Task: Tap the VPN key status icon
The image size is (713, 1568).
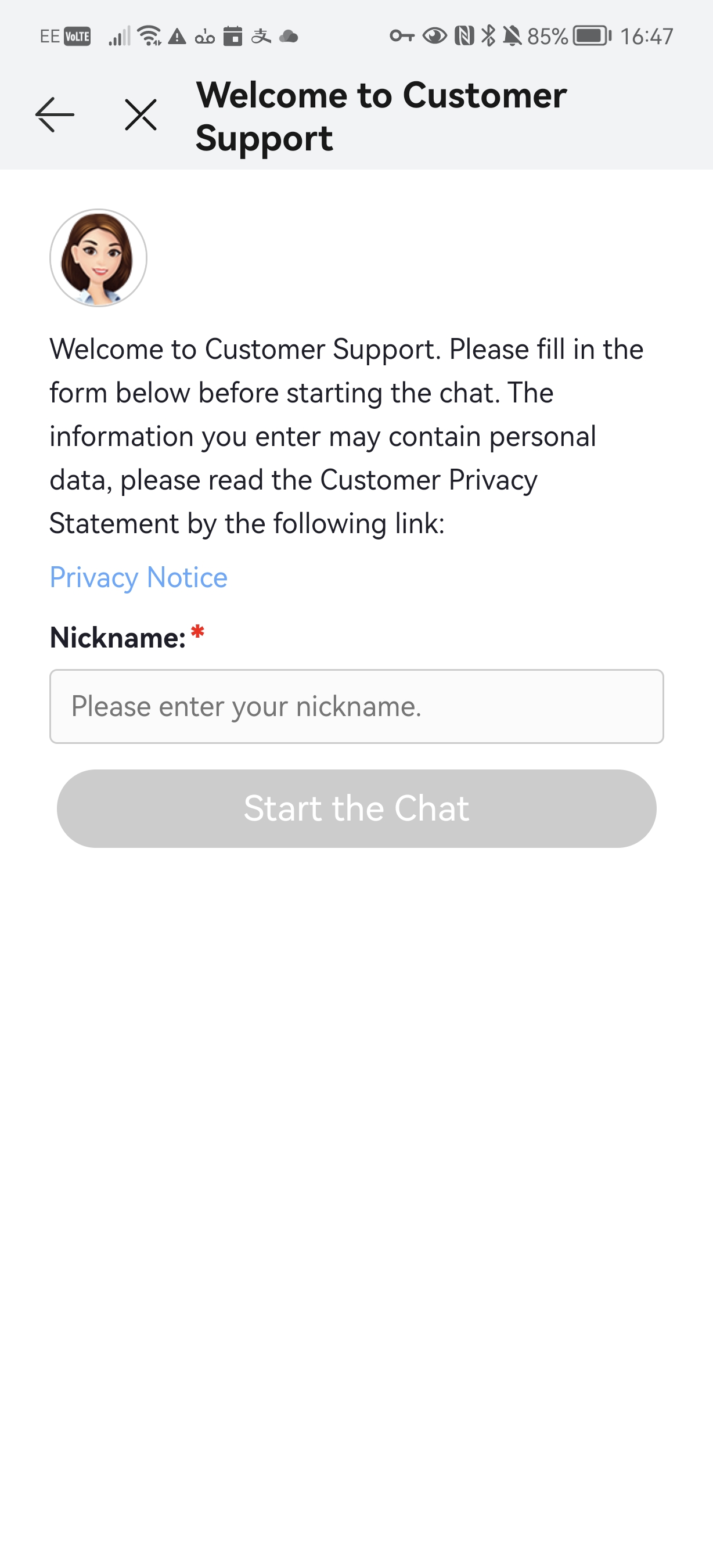Action: click(402, 37)
